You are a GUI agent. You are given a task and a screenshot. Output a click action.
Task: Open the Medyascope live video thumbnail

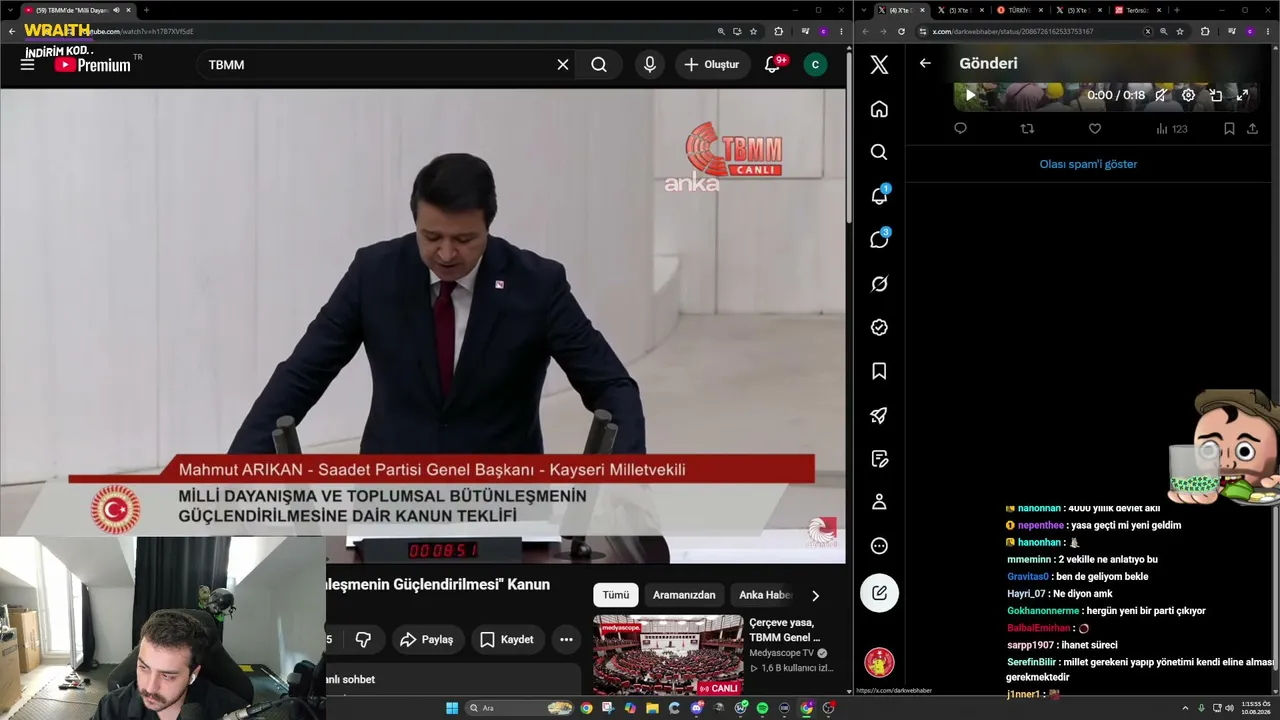click(x=668, y=655)
